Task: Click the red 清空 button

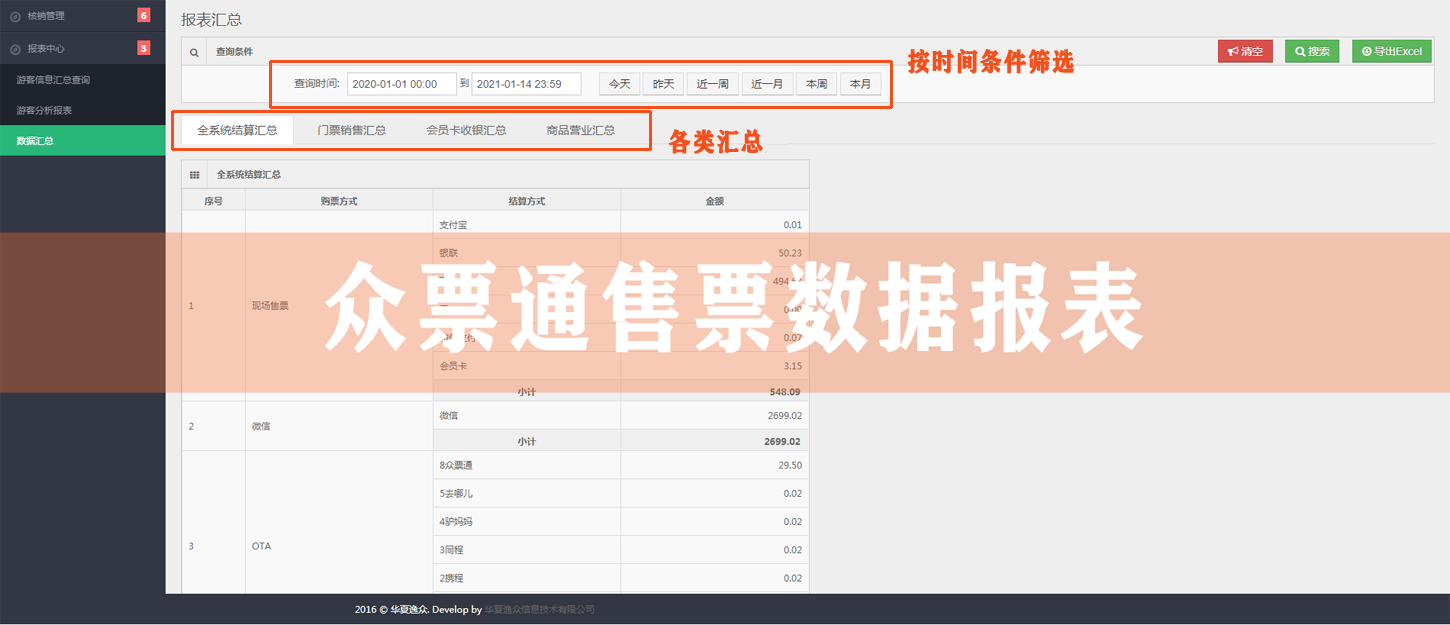Action: coord(1245,51)
